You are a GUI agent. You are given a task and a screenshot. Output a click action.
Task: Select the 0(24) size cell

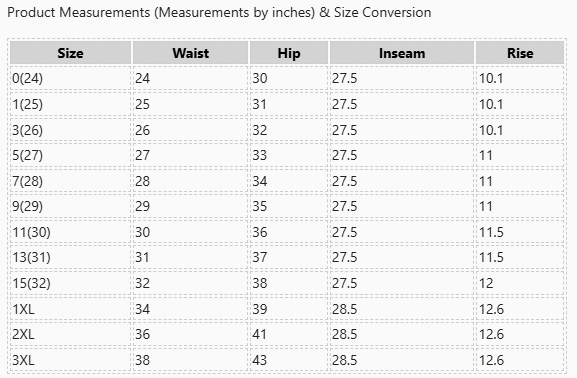tap(70, 78)
